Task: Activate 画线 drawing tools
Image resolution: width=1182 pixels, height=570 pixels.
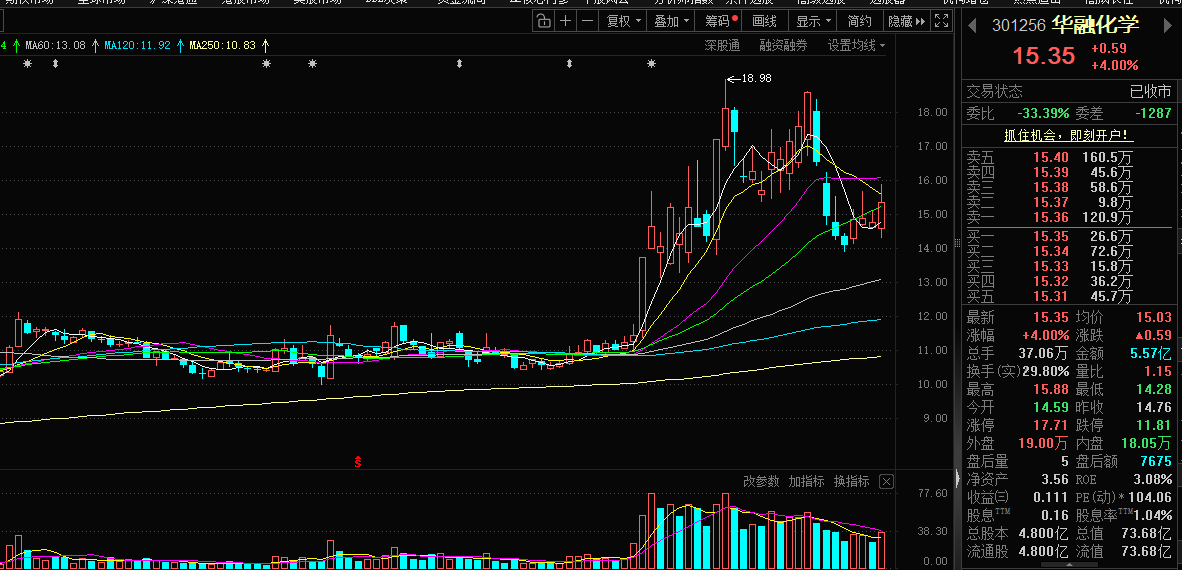Action: tap(764, 21)
